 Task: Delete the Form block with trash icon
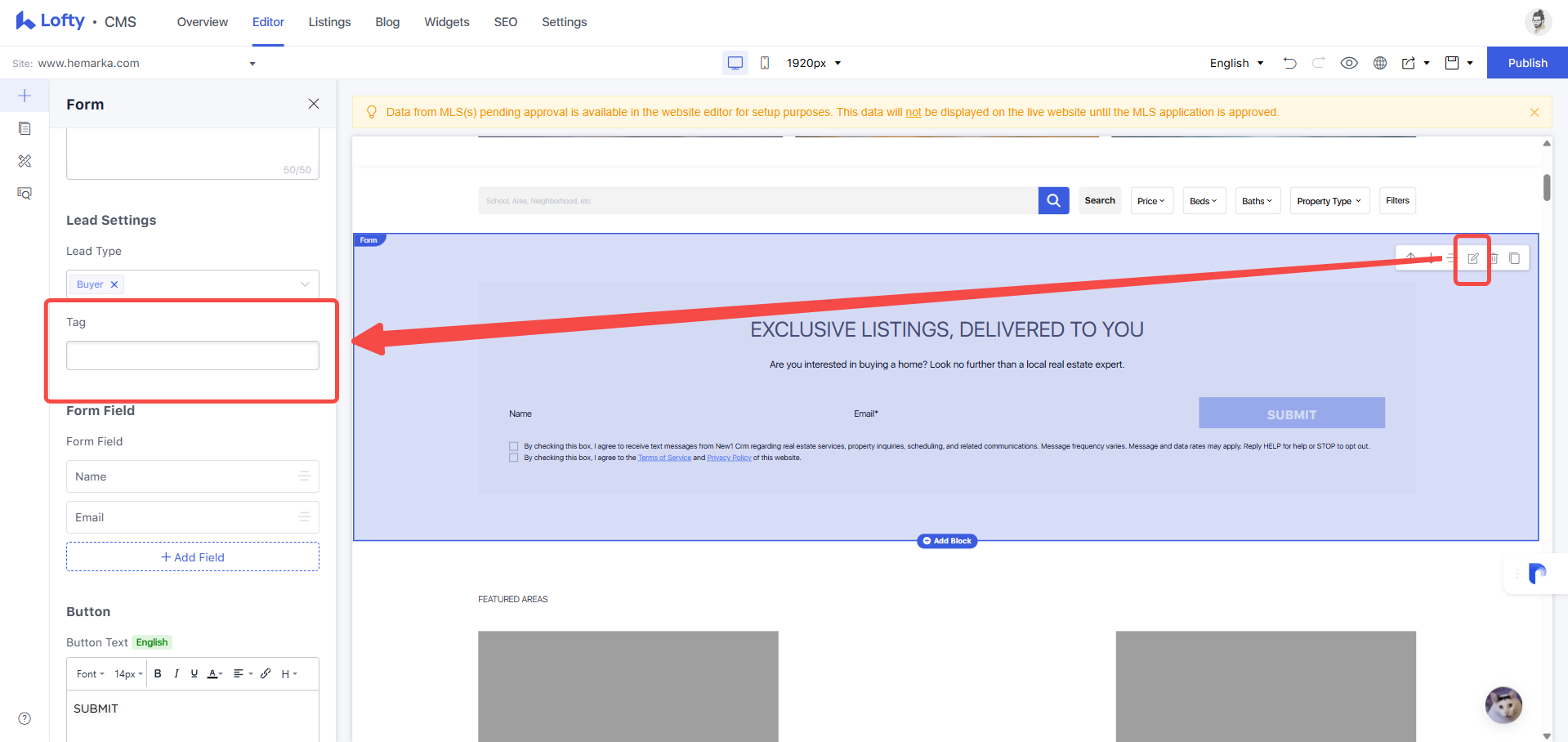(1494, 258)
